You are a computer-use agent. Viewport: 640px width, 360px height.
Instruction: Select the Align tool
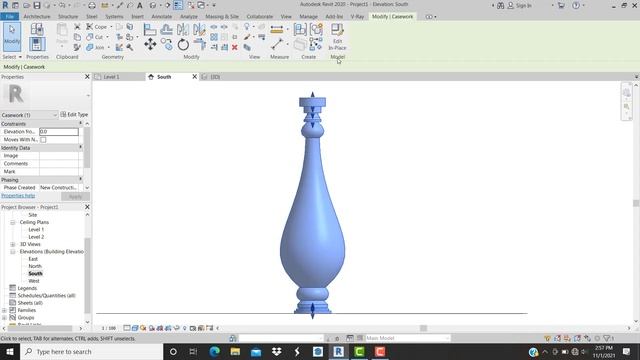click(150, 29)
